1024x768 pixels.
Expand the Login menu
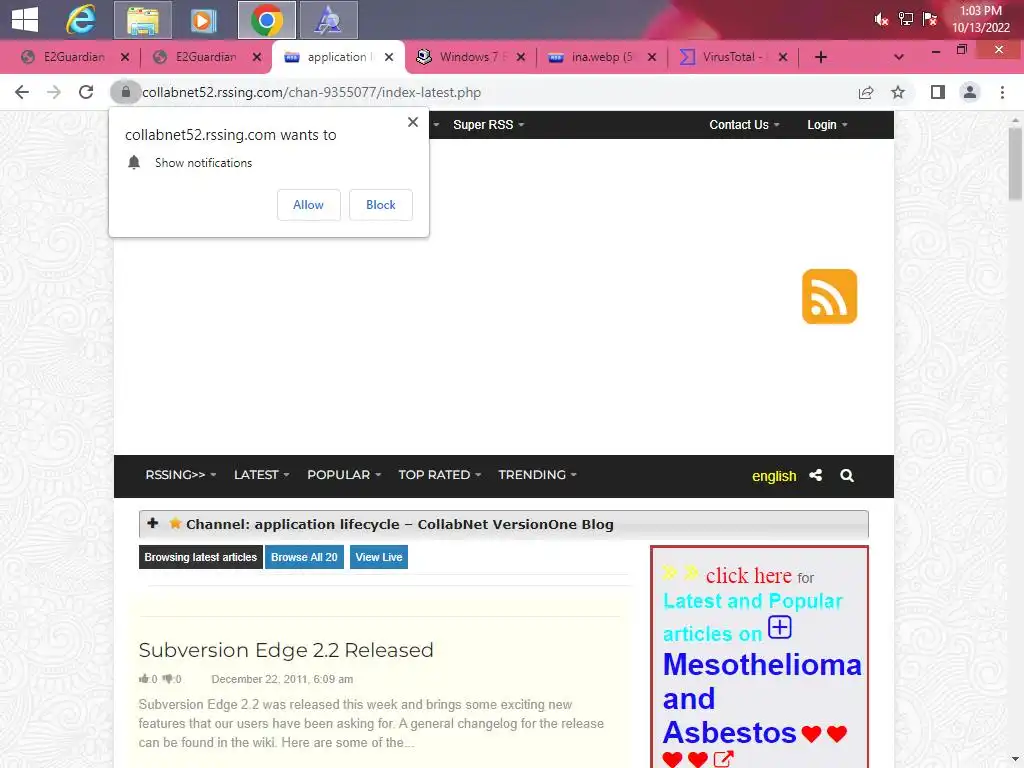[x=827, y=125]
